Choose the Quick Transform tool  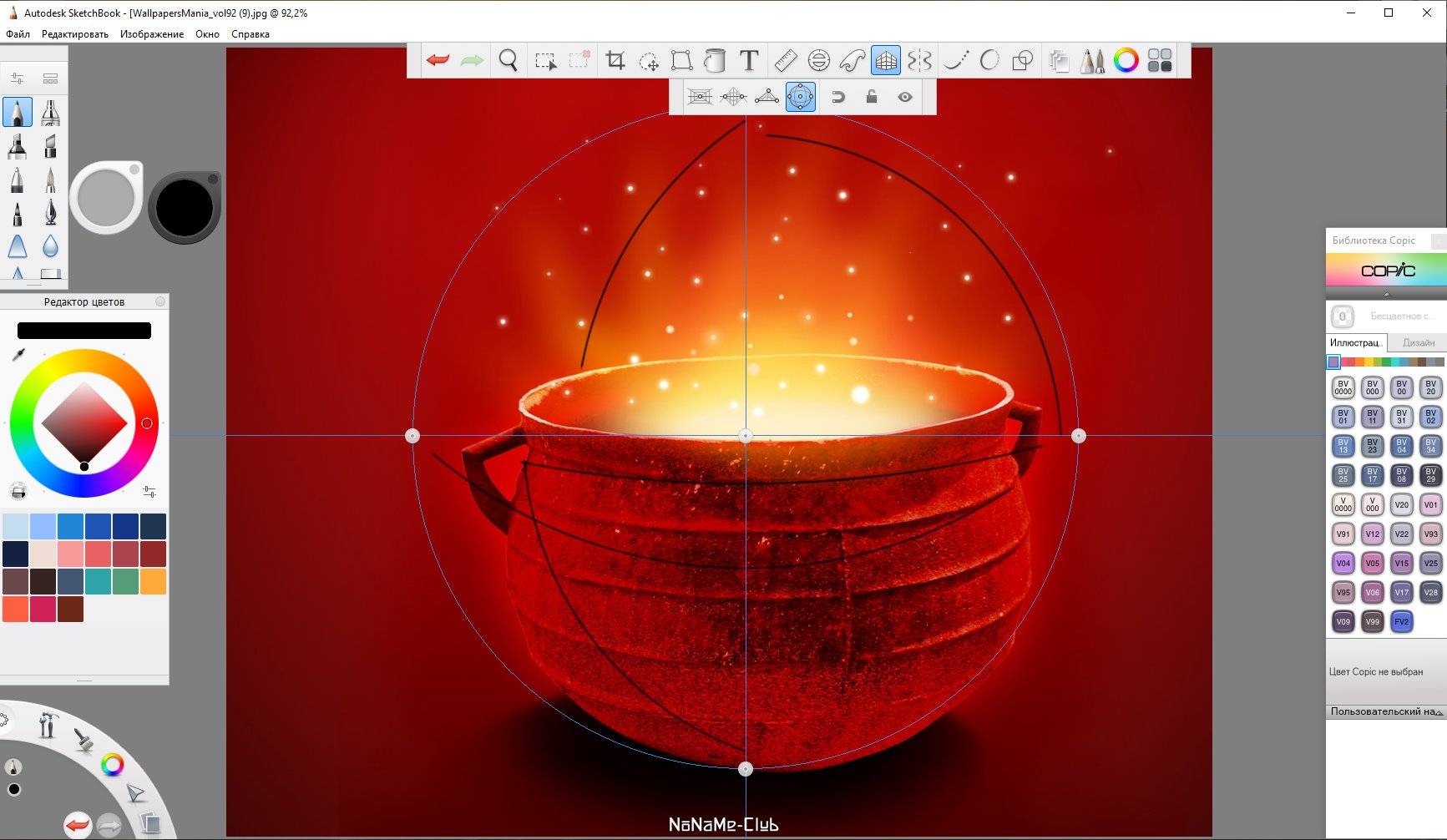(649, 61)
